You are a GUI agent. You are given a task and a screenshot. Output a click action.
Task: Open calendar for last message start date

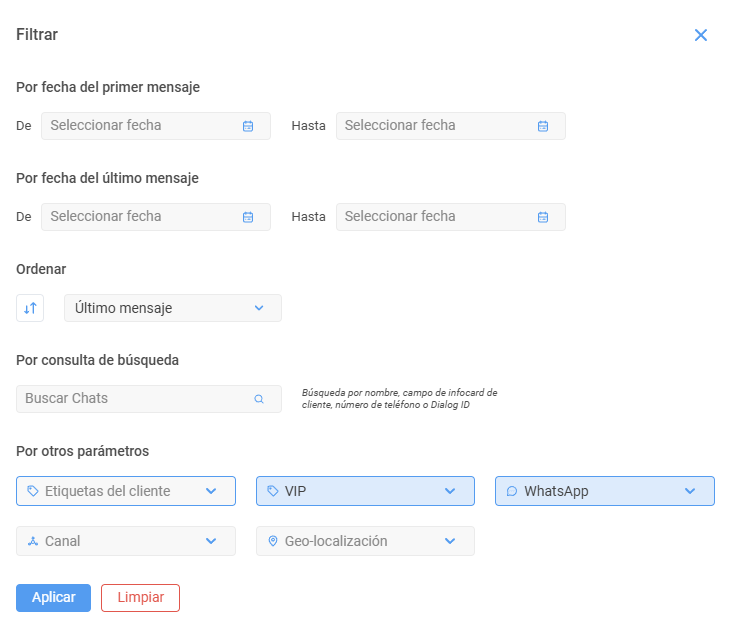coord(248,217)
